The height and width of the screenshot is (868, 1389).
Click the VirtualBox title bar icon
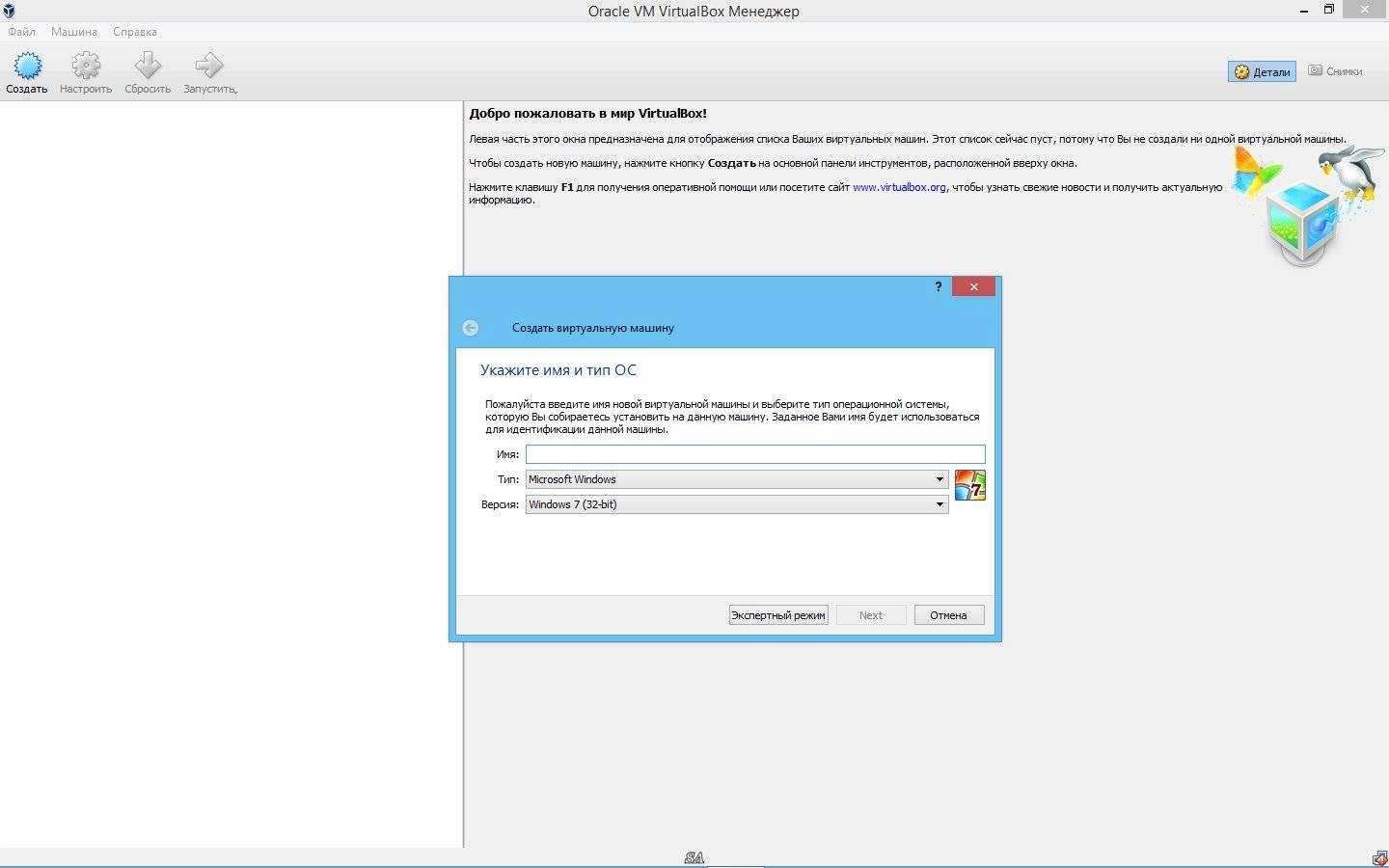[9, 11]
